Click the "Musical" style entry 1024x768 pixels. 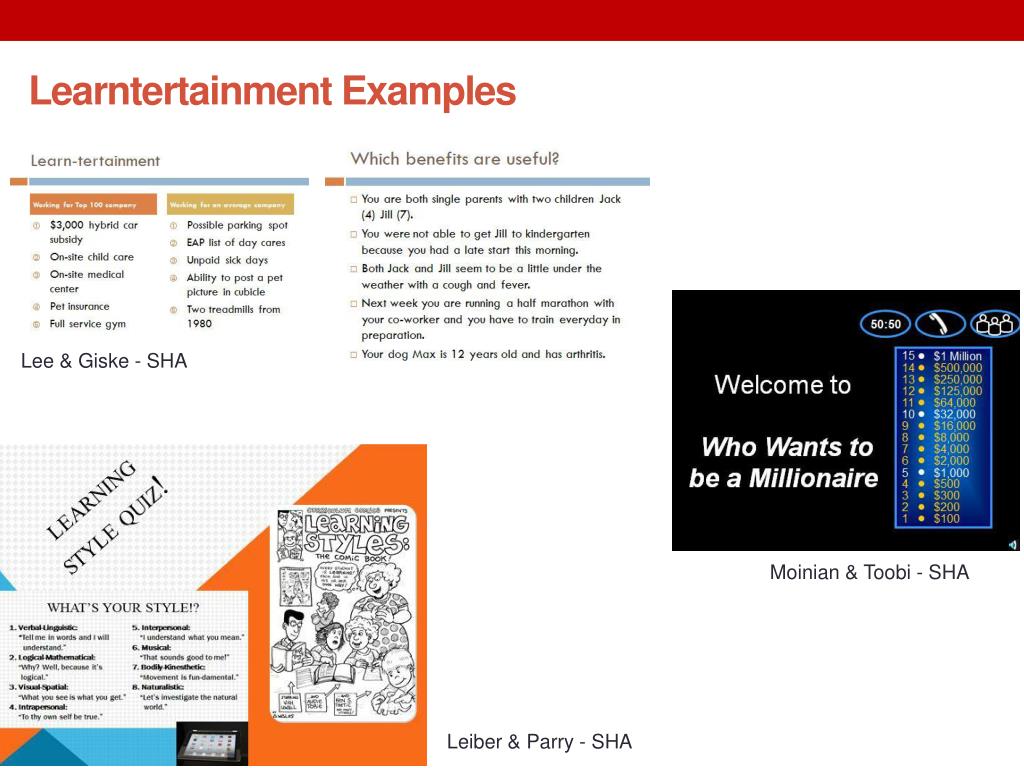[x=181, y=652]
